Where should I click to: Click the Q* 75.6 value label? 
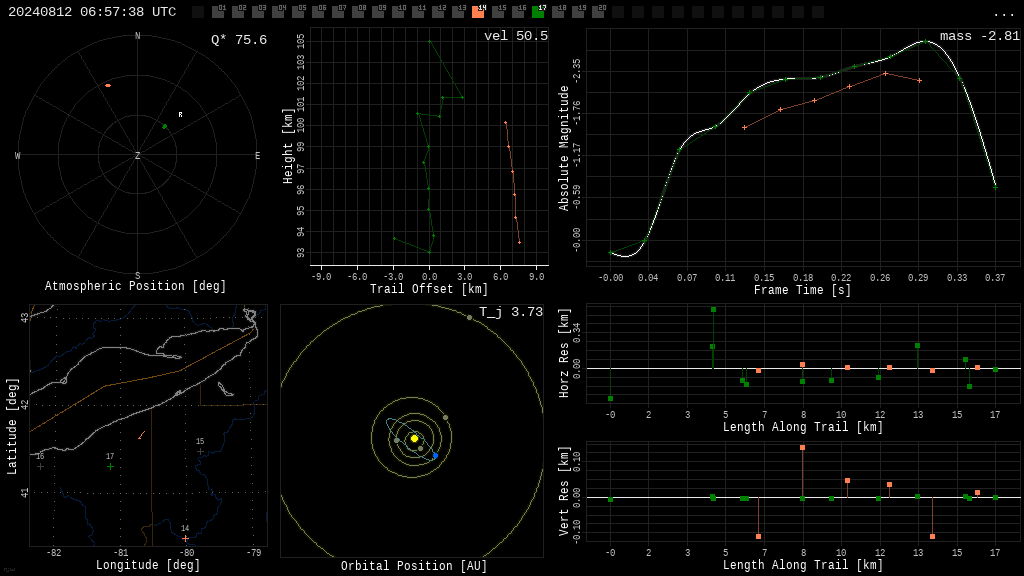coord(239,40)
